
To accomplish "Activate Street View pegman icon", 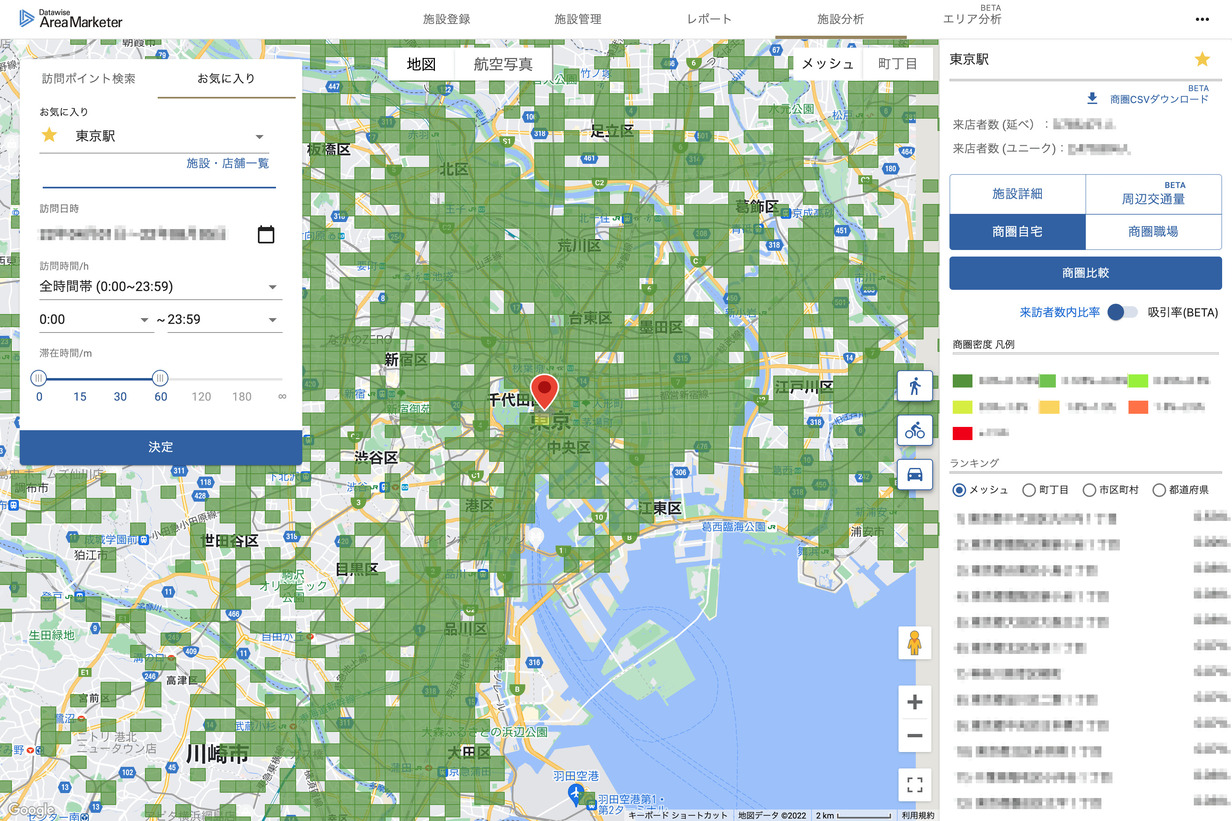I will [914, 643].
